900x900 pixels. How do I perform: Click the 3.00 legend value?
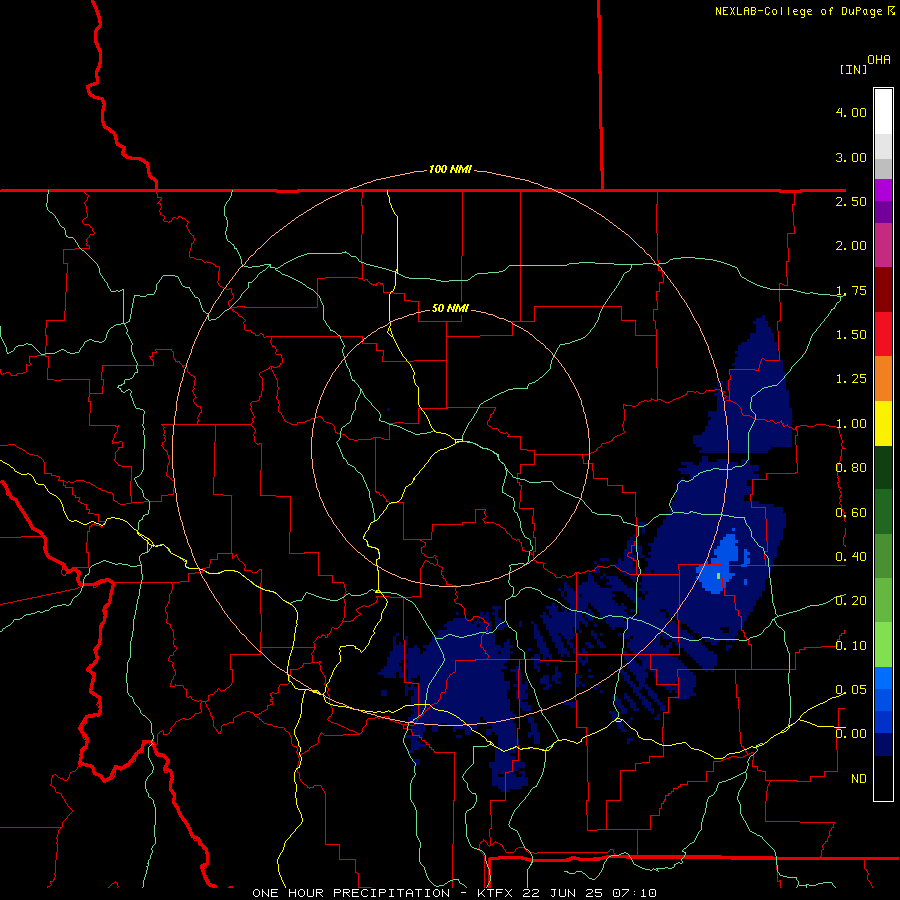pos(851,157)
